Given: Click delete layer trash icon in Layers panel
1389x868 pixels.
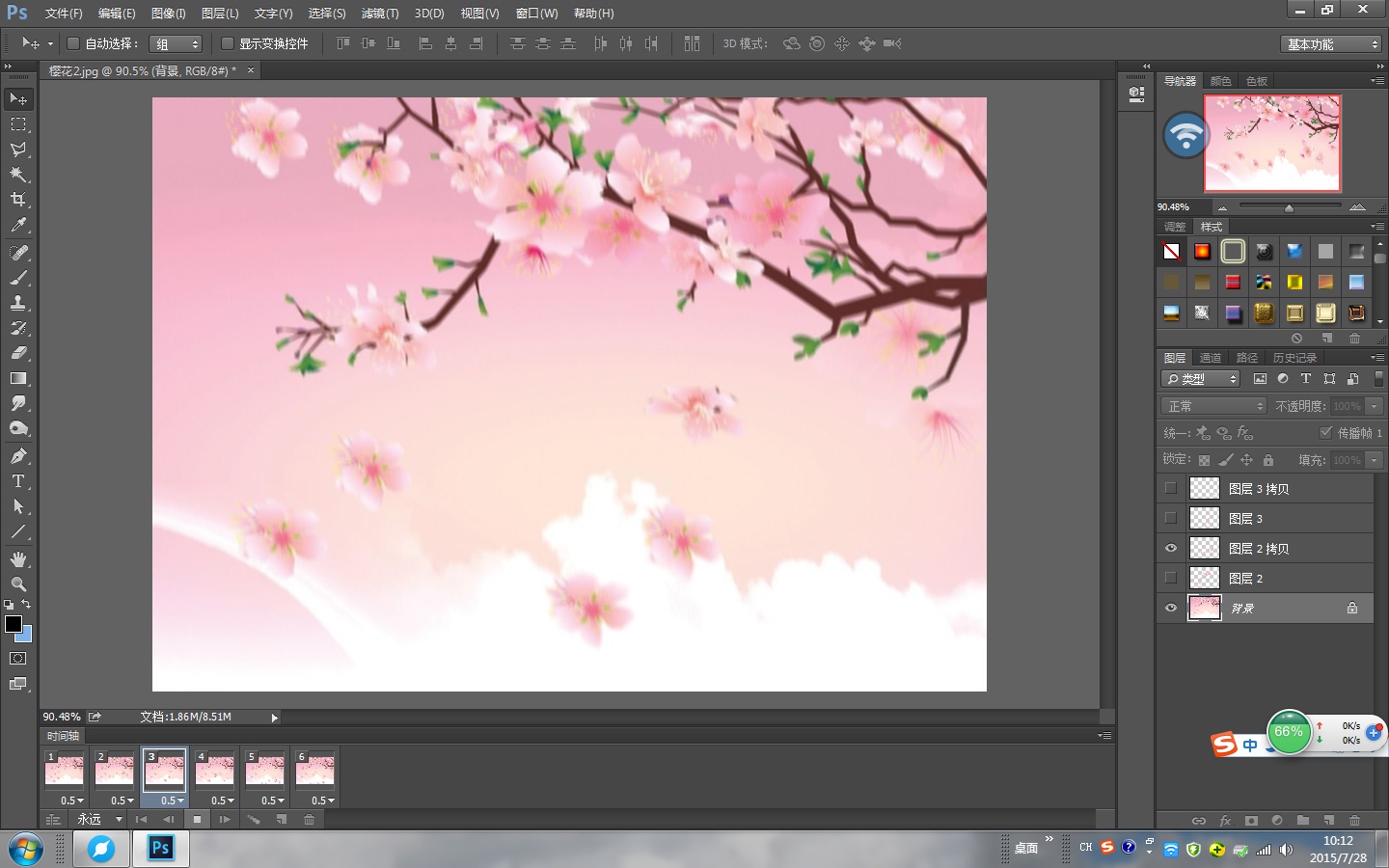Looking at the screenshot, I should (x=1354, y=821).
